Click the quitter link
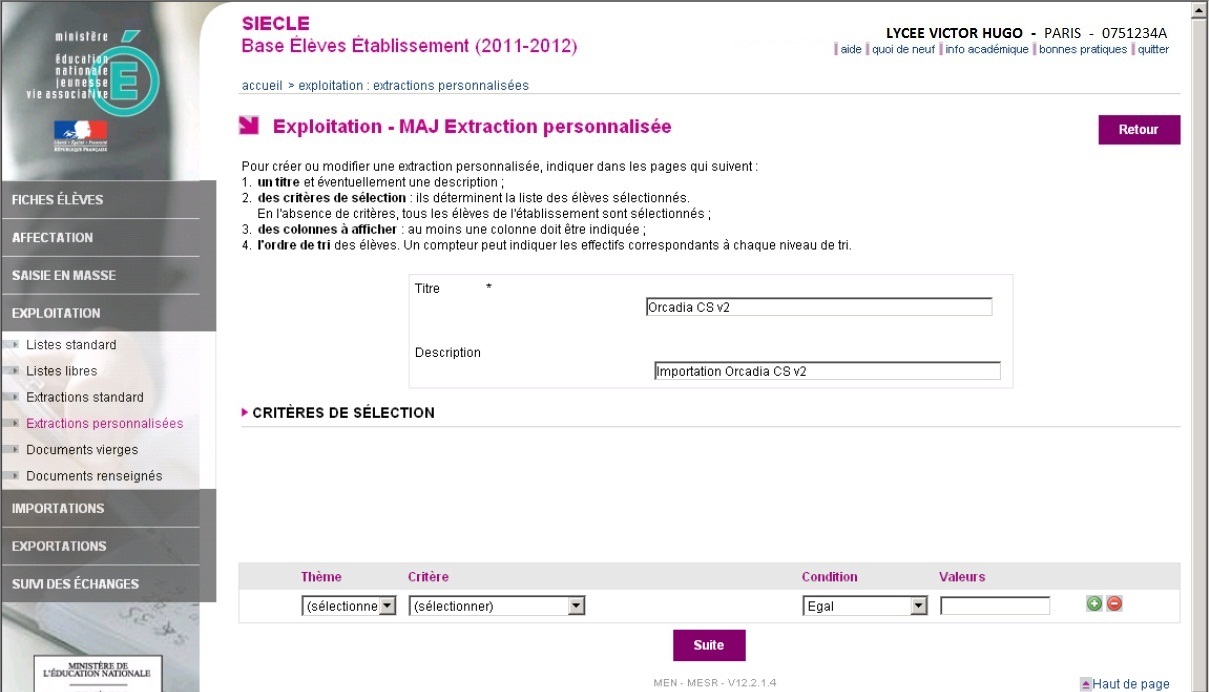1209x692 pixels. [1153, 49]
